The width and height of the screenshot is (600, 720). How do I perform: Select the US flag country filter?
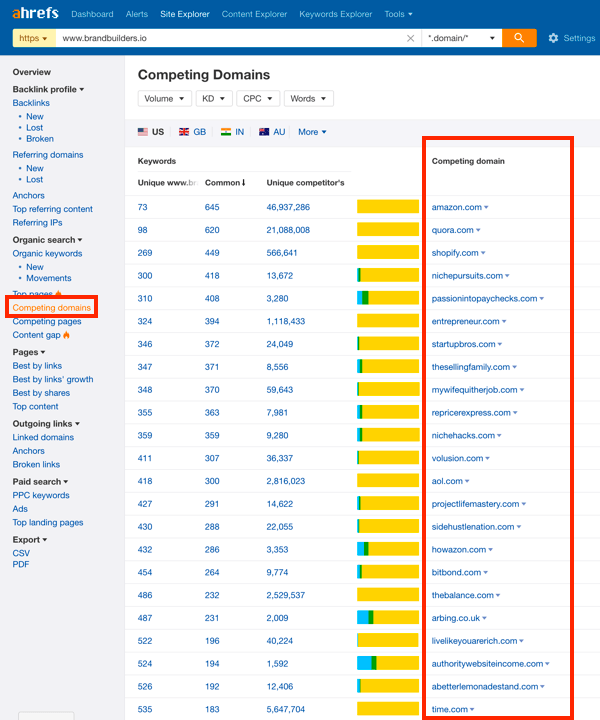pyautogui.click(x=151, y=132)
